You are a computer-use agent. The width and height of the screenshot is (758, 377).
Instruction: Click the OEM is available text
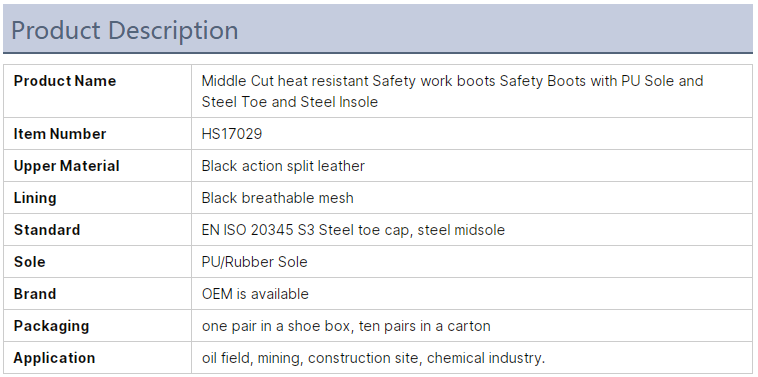(255, 293)
